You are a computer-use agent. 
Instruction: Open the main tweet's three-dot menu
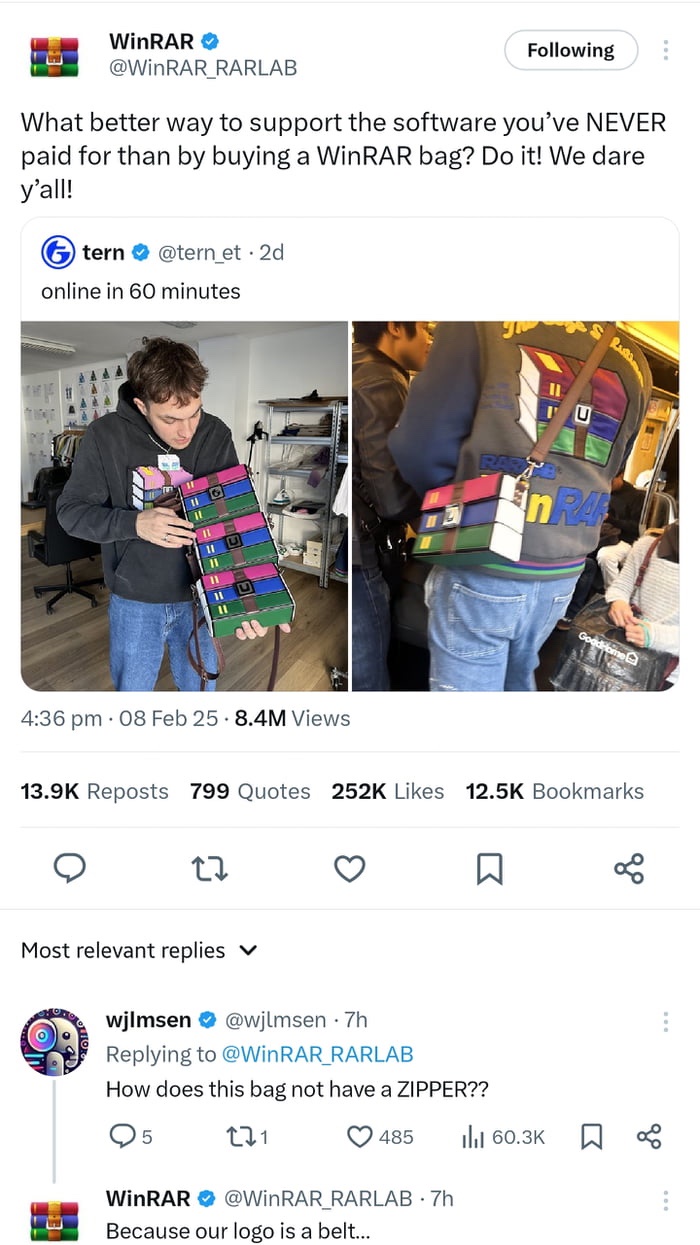coord(665,50)
